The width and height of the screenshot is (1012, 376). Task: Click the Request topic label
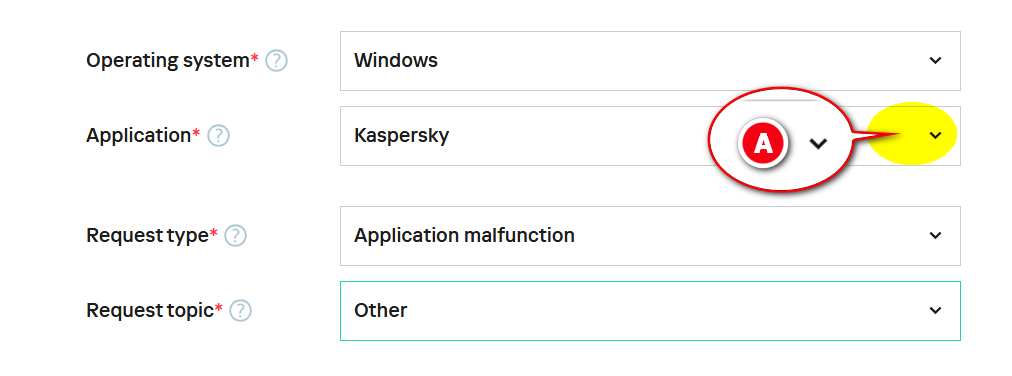[150, 311]
